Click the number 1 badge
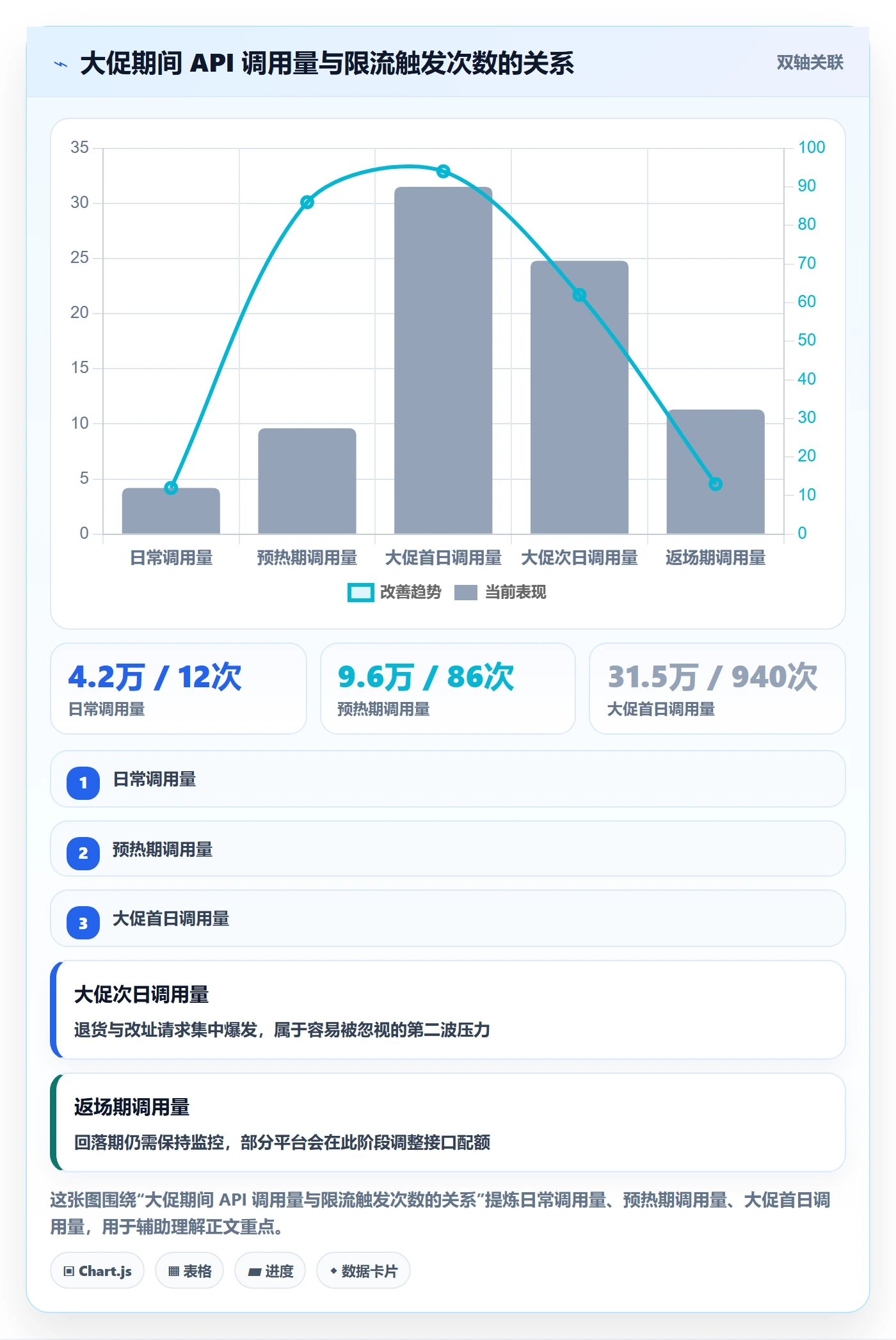 click(83, 783)
